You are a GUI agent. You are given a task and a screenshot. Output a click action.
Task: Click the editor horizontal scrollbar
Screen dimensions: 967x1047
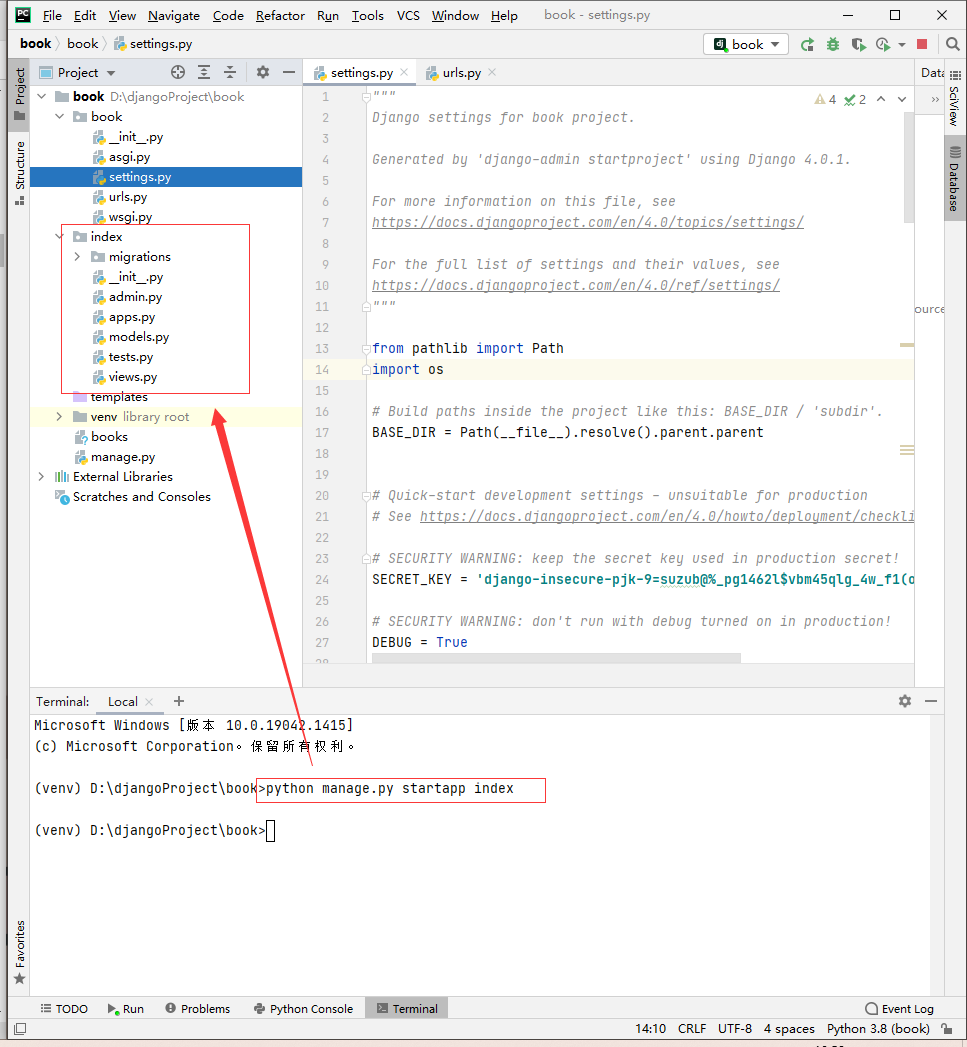pos(556,658)
